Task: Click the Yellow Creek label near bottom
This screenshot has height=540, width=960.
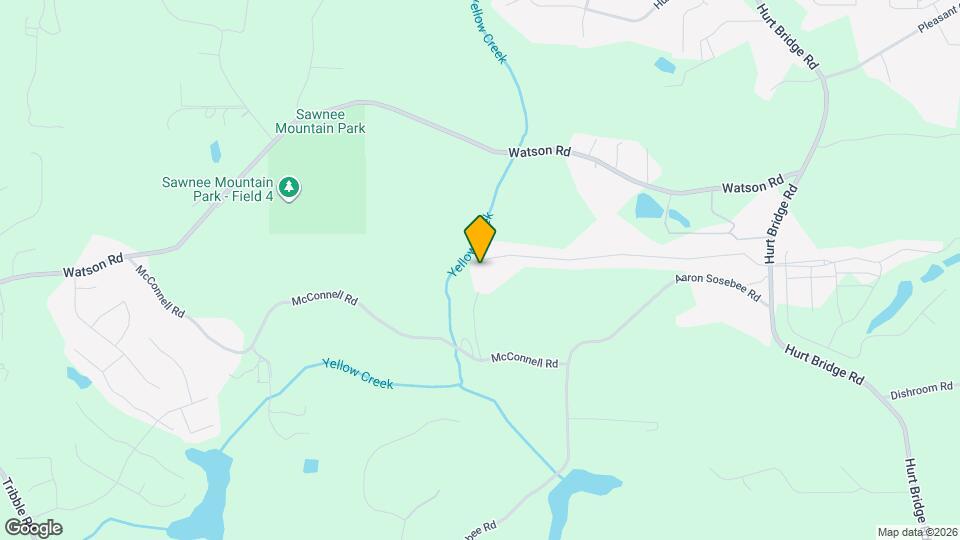Action: pos(358,373)
